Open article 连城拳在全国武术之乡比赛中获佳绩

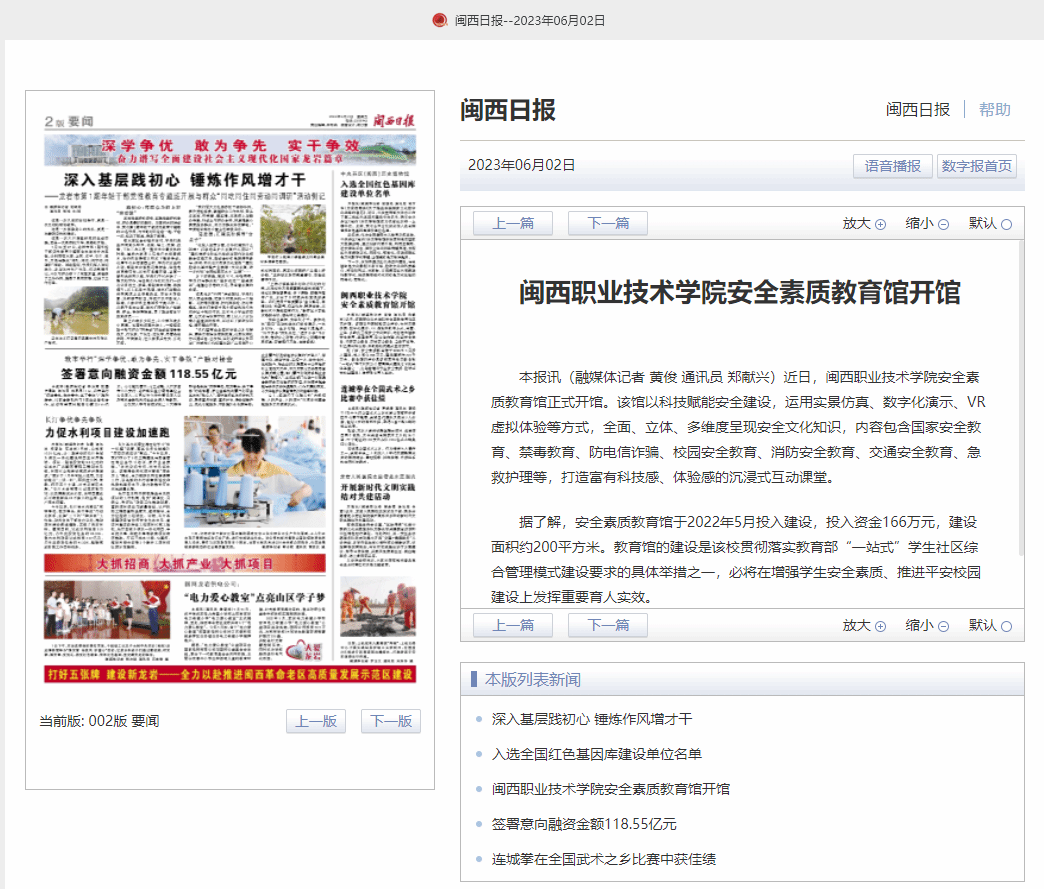[x=603, y=859]
